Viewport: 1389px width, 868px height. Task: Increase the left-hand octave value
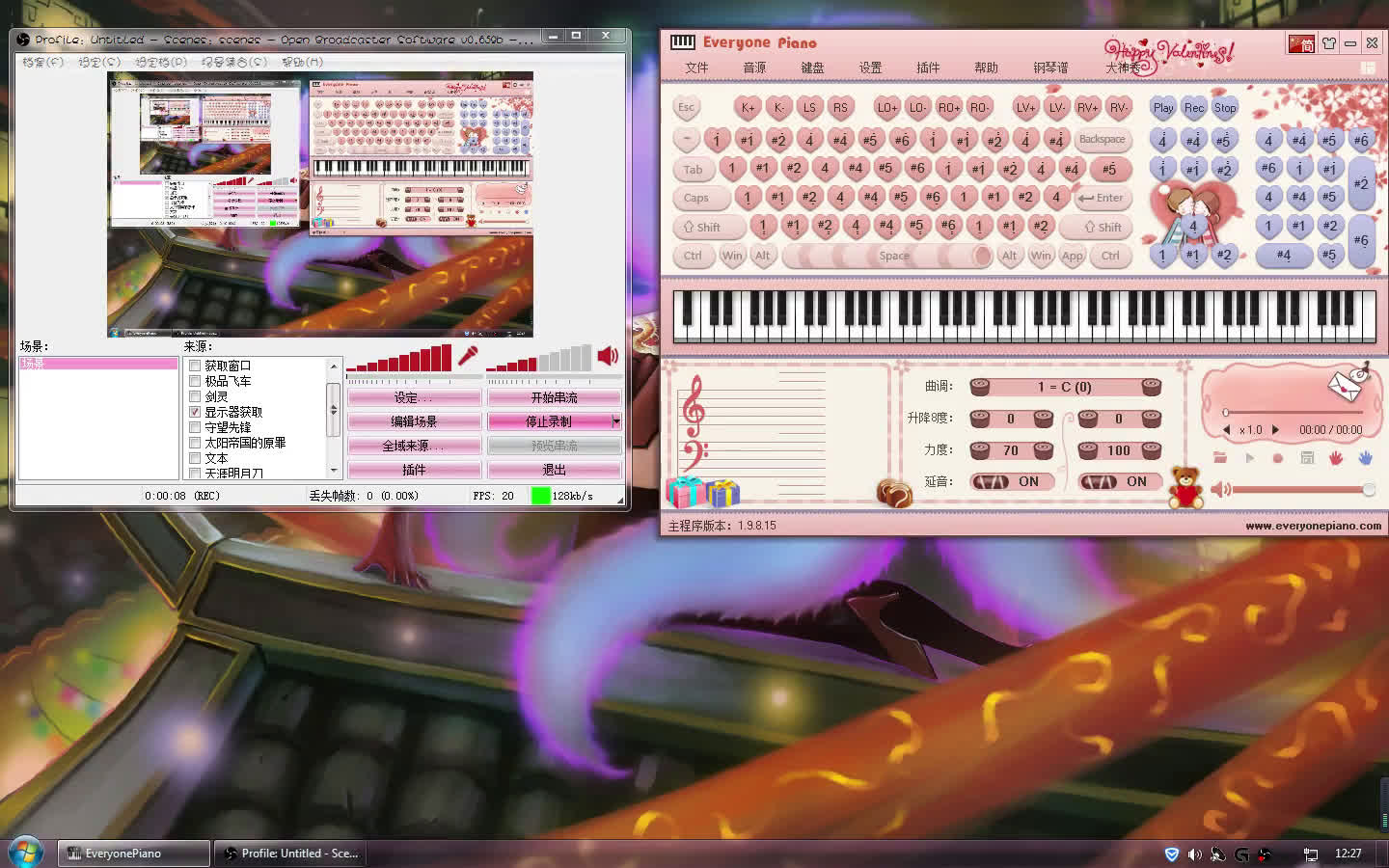(x=1043, y=419)
